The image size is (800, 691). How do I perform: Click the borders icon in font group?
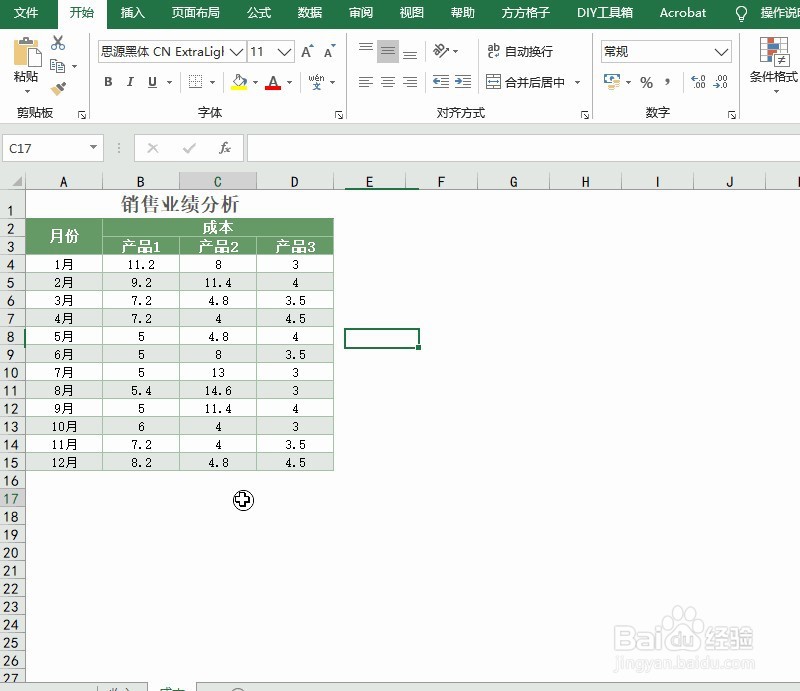(x=195, y=82)
